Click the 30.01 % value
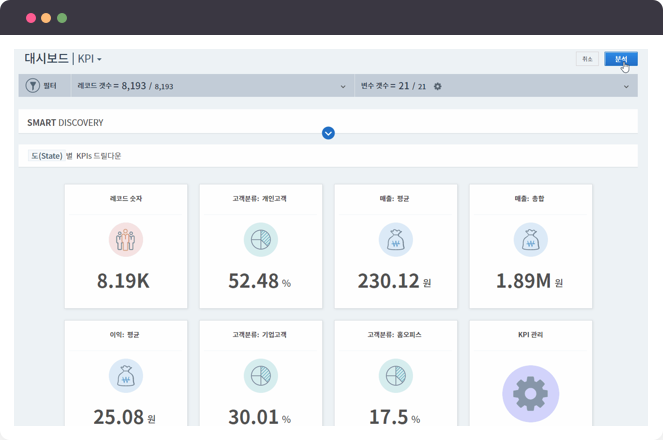 (x=260, y=417)
